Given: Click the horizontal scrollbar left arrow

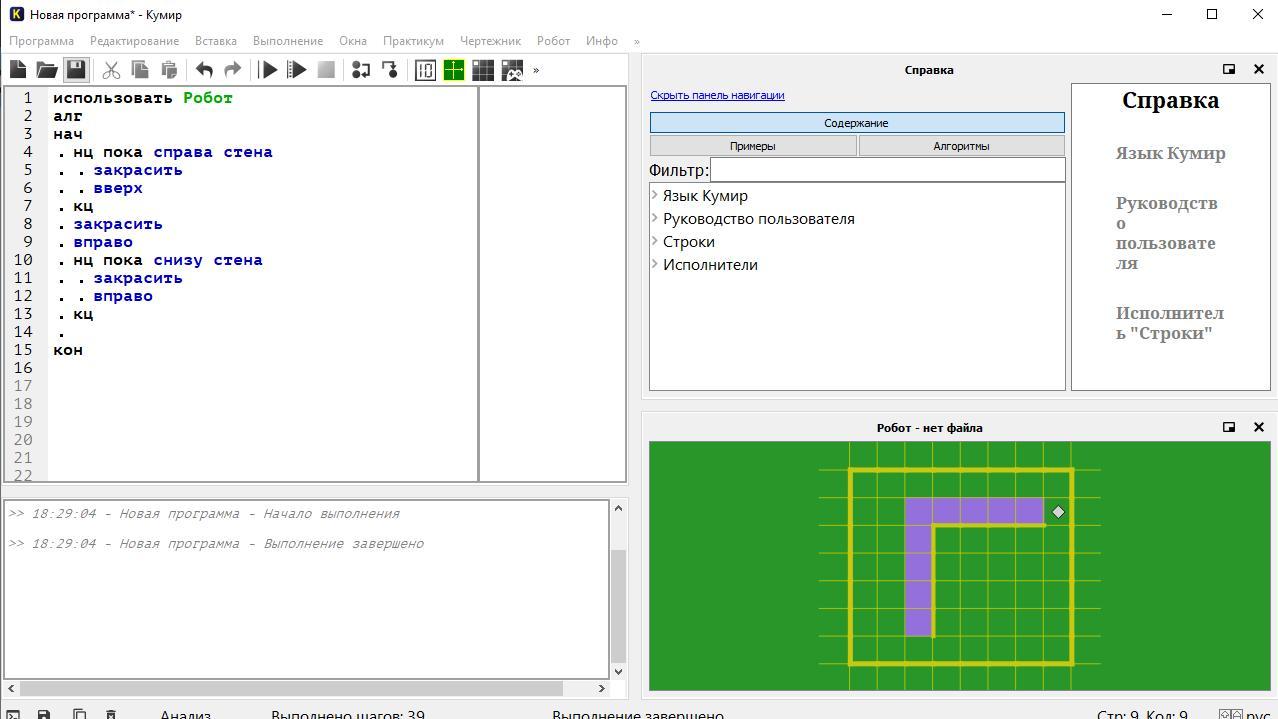Looking at the screenshot, I should click(12, 688).
